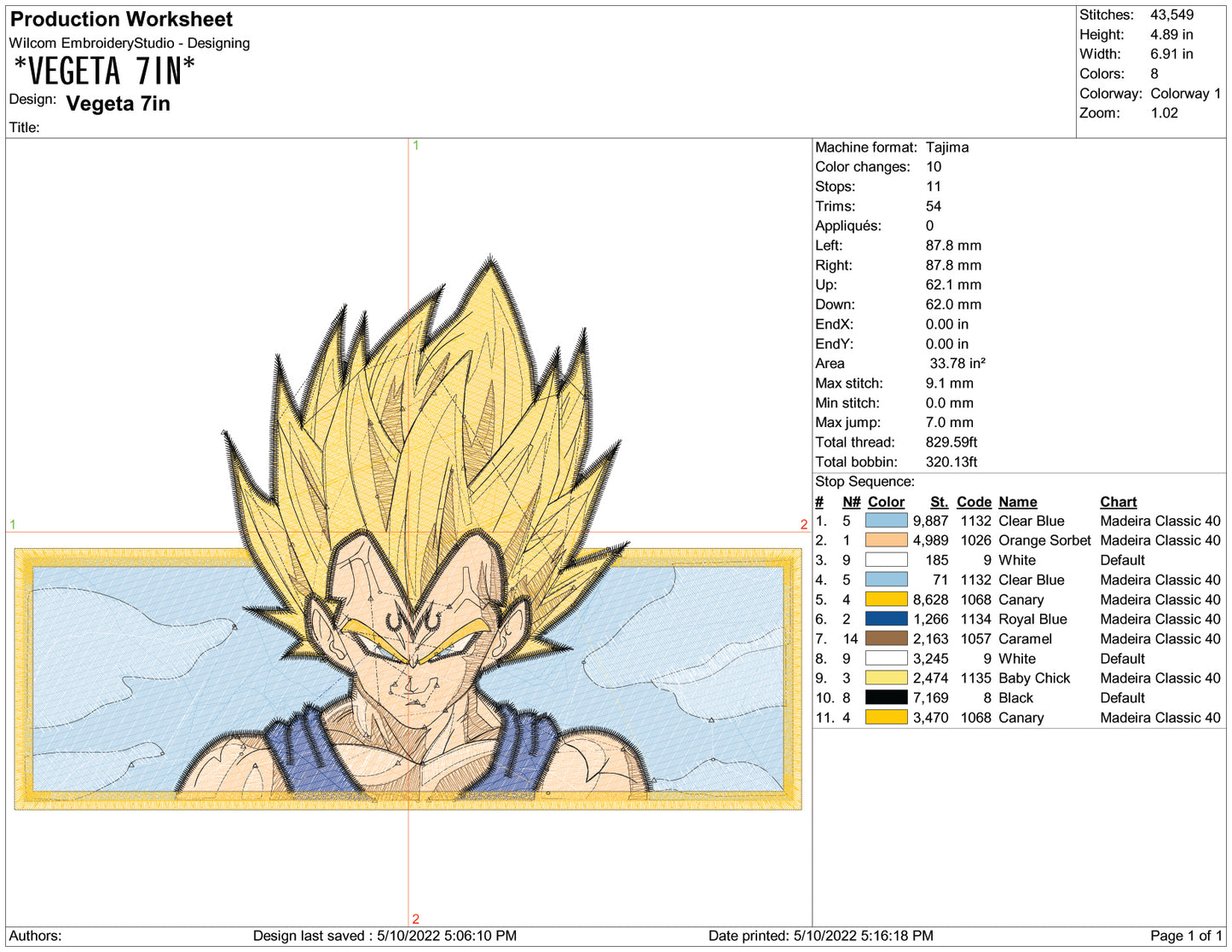Click the Black color swatch in row 10

click(x=886, y=698)
